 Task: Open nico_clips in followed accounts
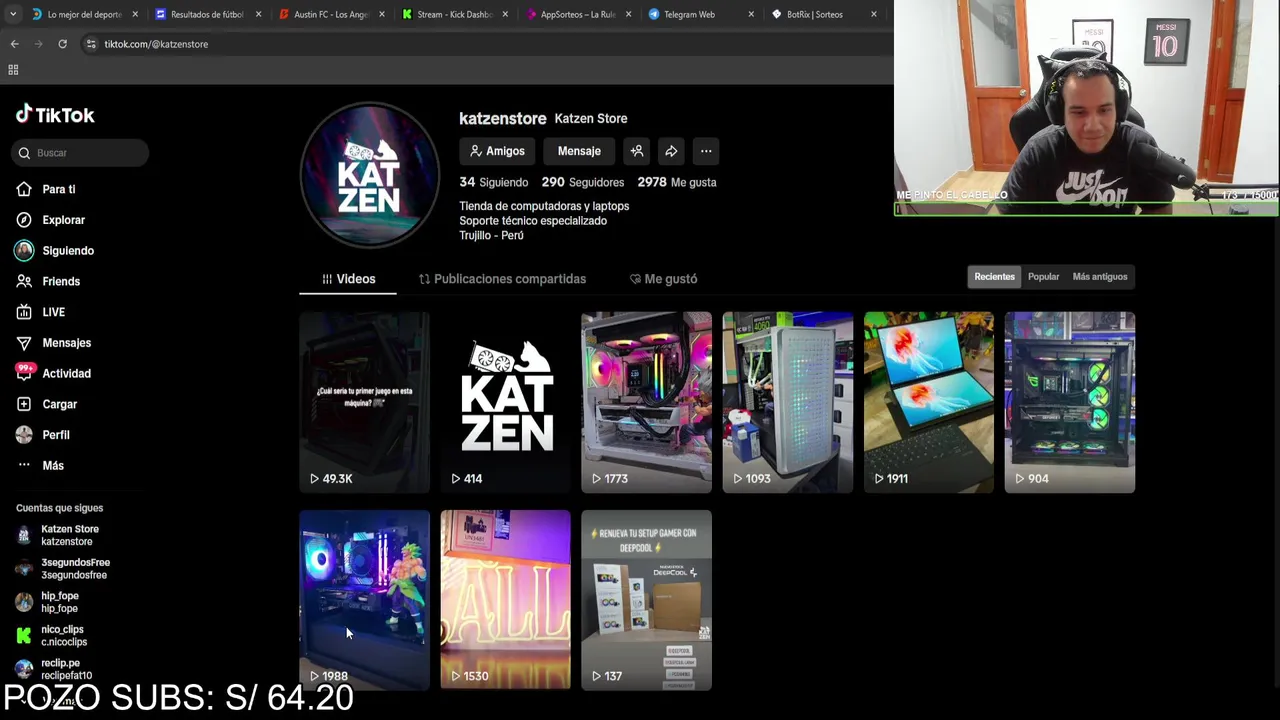tap(52, 636)
